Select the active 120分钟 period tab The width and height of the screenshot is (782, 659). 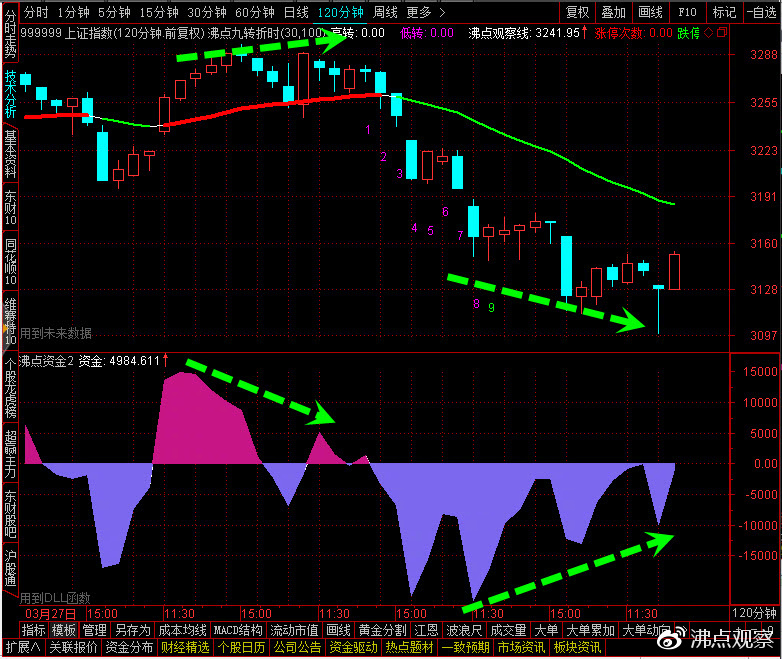340,12
